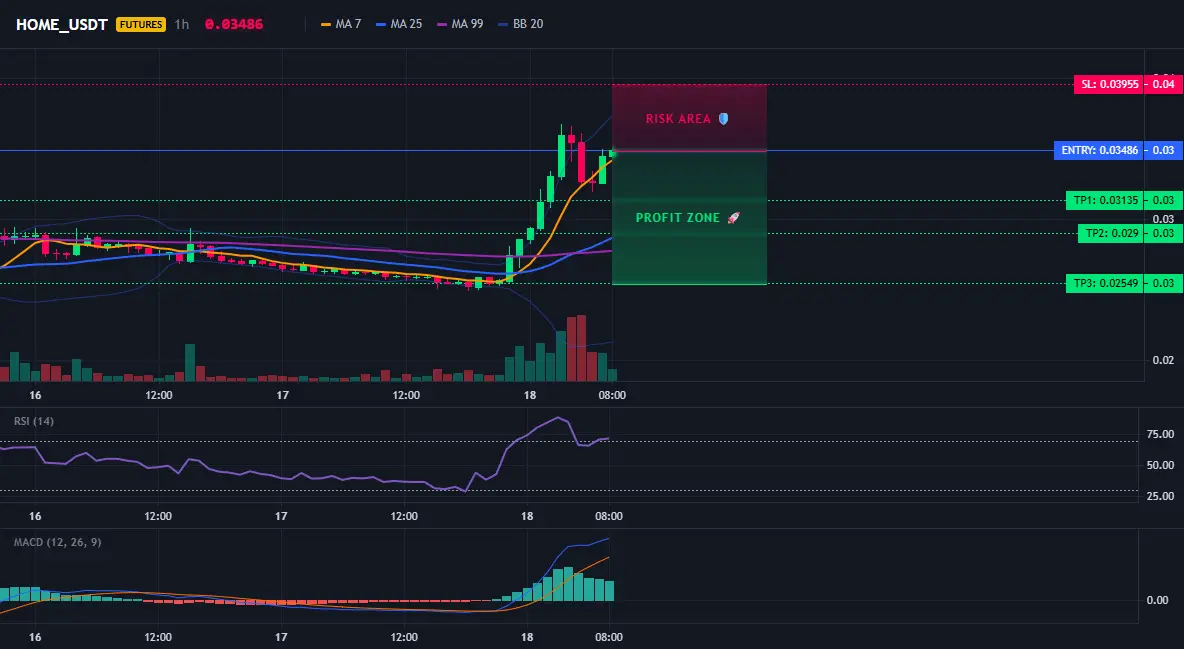Image resolution: width=1184 pixels, height=649 pixels.
Task: Click the yellow FUTURES badge
Action: 140,24
